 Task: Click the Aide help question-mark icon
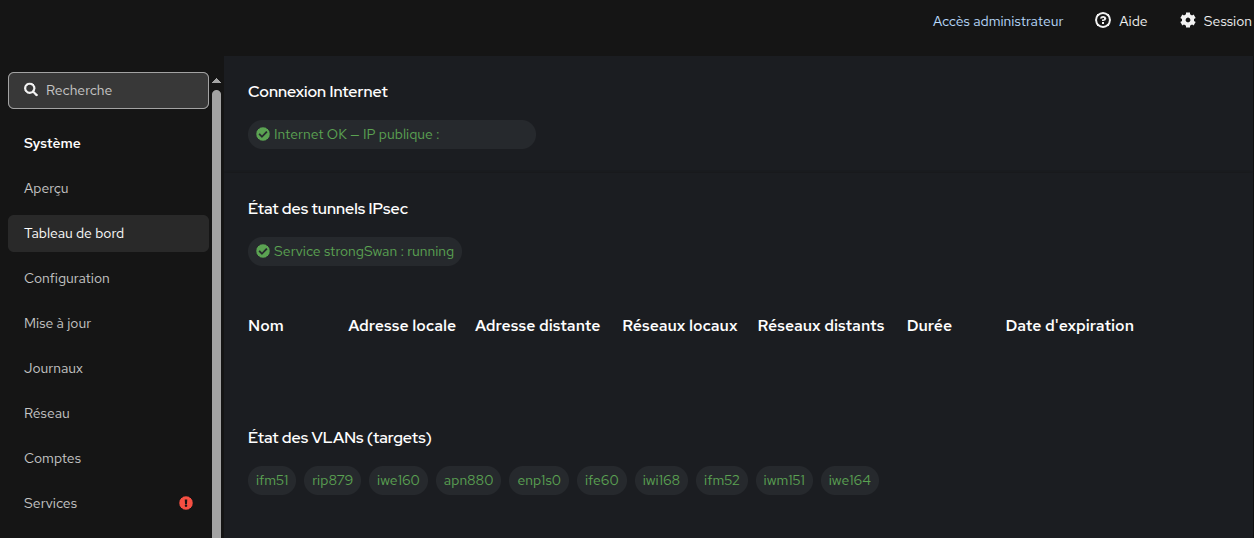(1103, 20)
